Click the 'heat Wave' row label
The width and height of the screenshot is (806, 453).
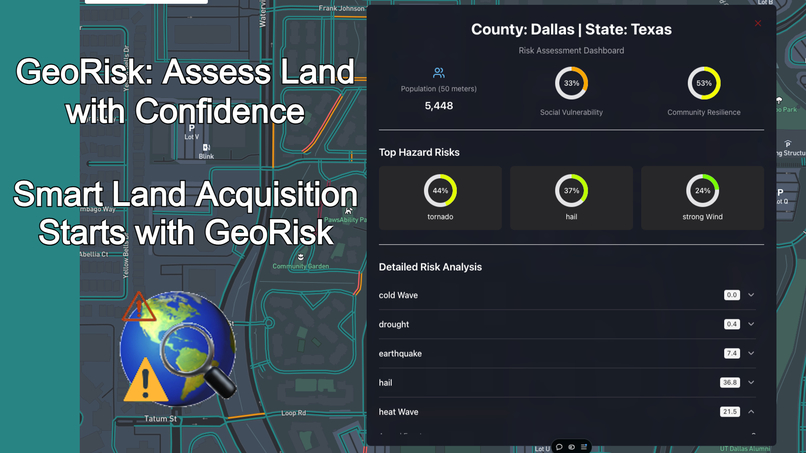click(x=398, y=412)
